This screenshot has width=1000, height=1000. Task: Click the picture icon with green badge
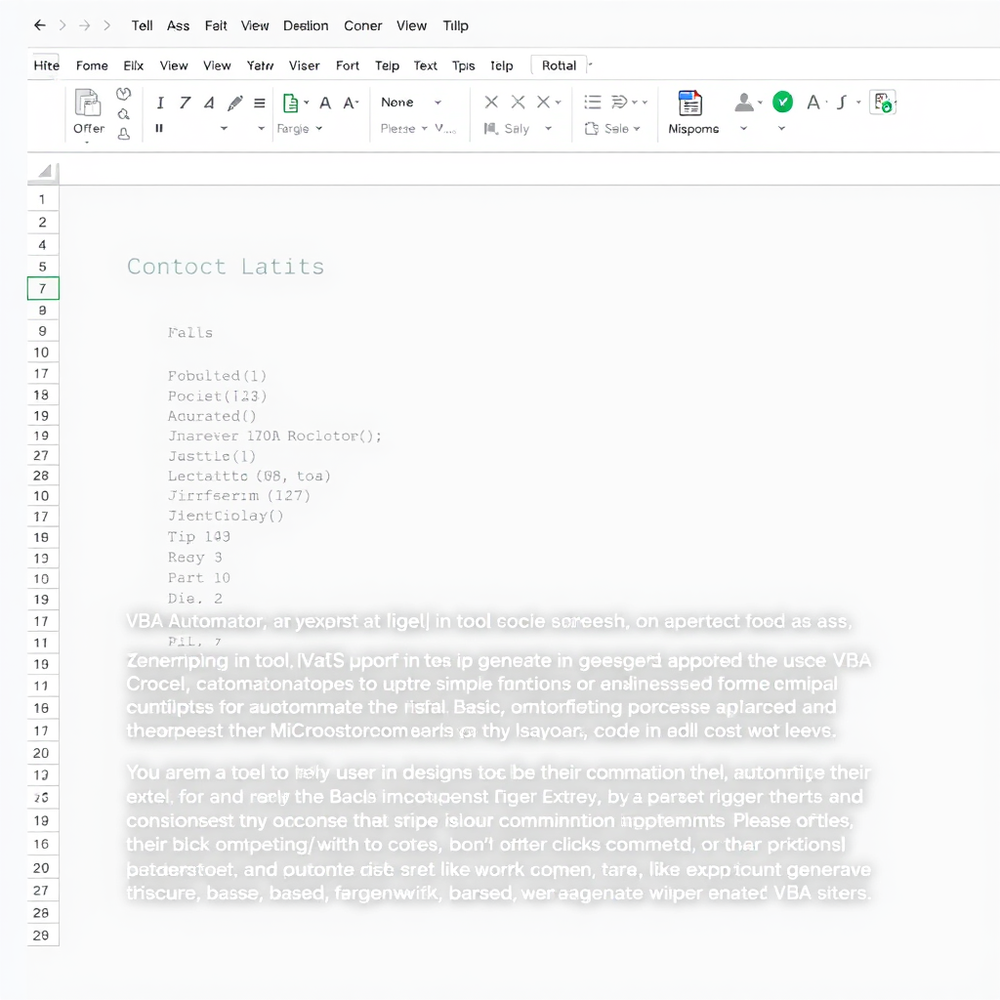tap(882, 102)
